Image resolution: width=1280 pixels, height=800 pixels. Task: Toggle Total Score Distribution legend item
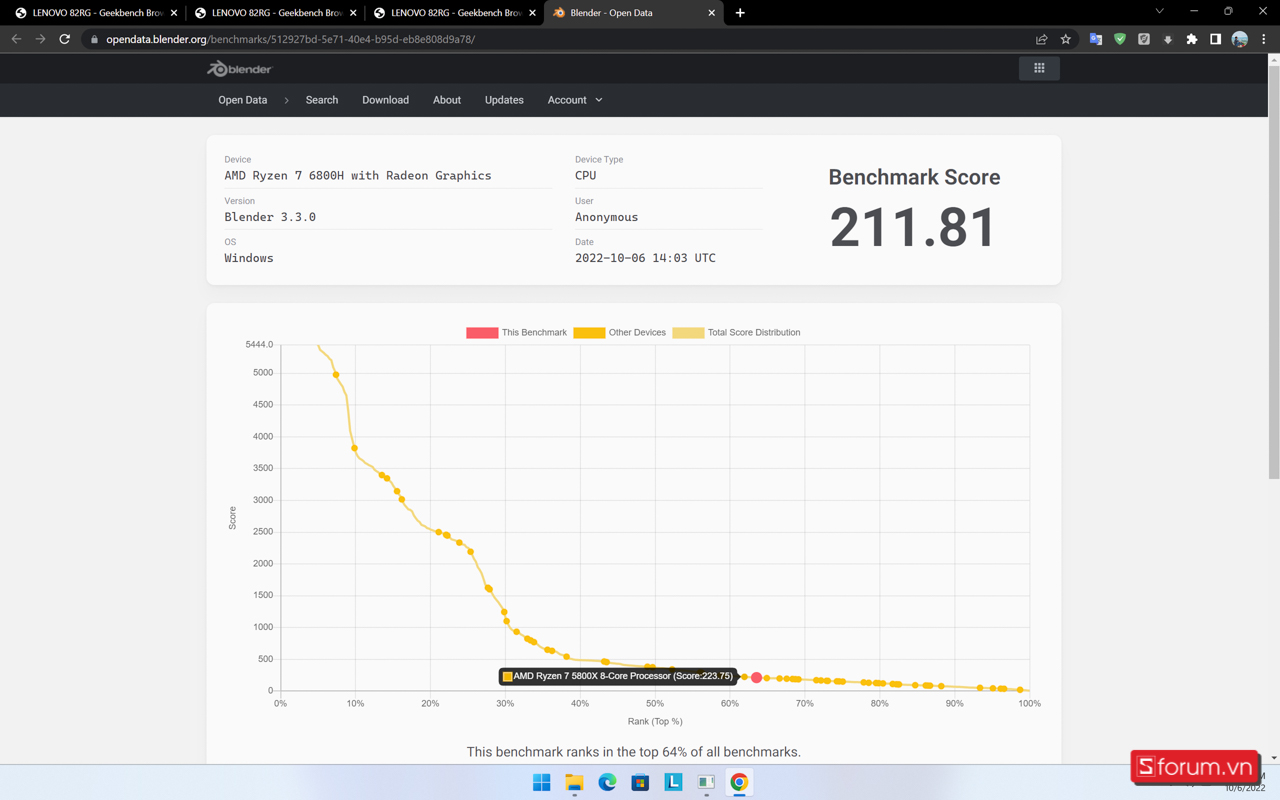[x=736, y=332]
